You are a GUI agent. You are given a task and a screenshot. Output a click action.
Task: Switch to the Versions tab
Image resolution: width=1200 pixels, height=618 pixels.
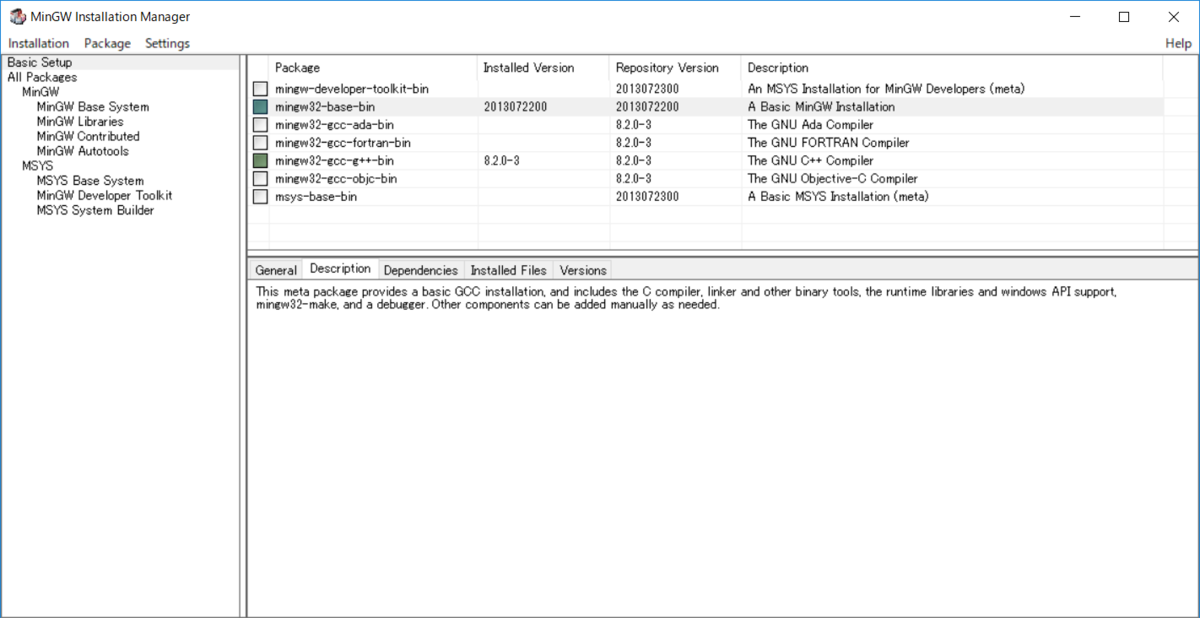pos(583,270)
